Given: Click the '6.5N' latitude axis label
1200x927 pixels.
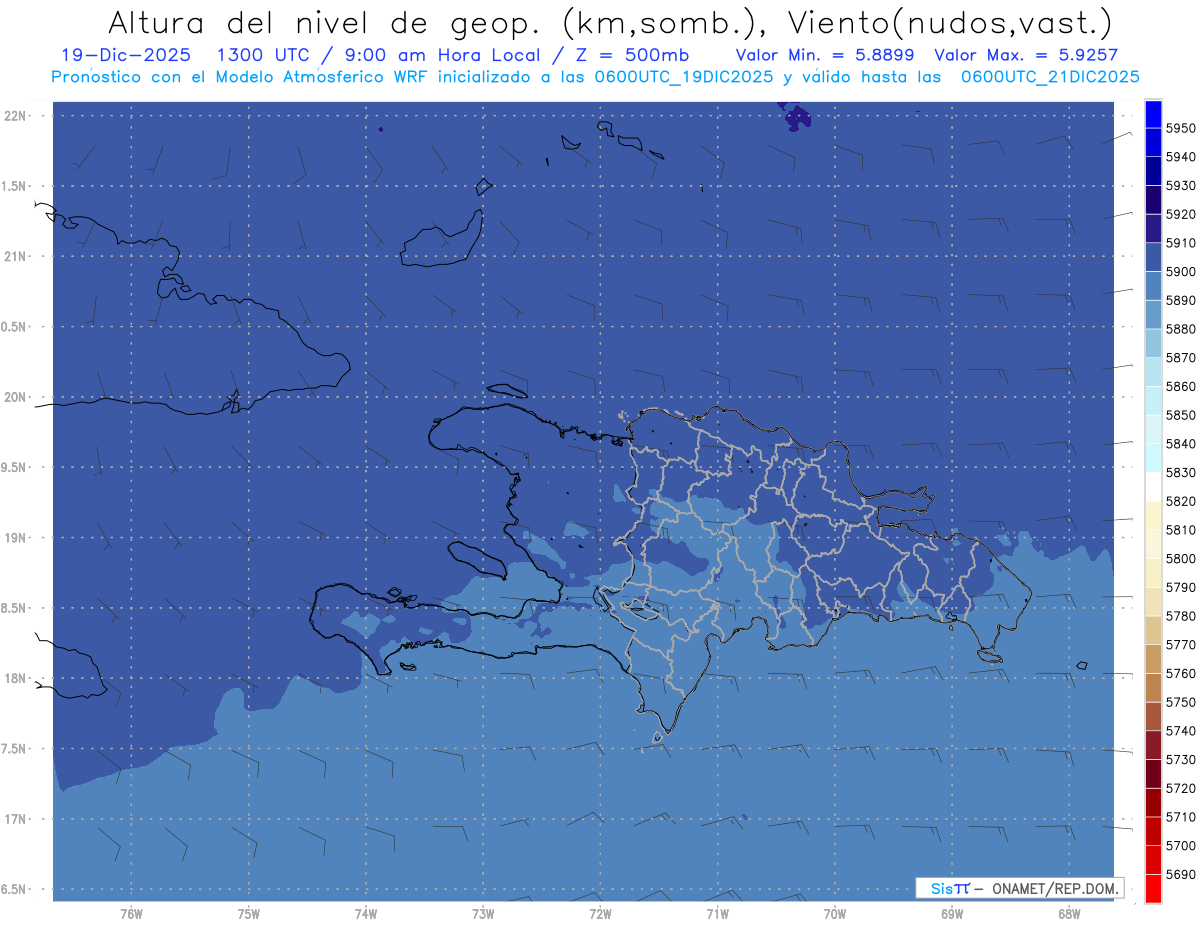Looking at the screenshot, I should tap(15, 889).
